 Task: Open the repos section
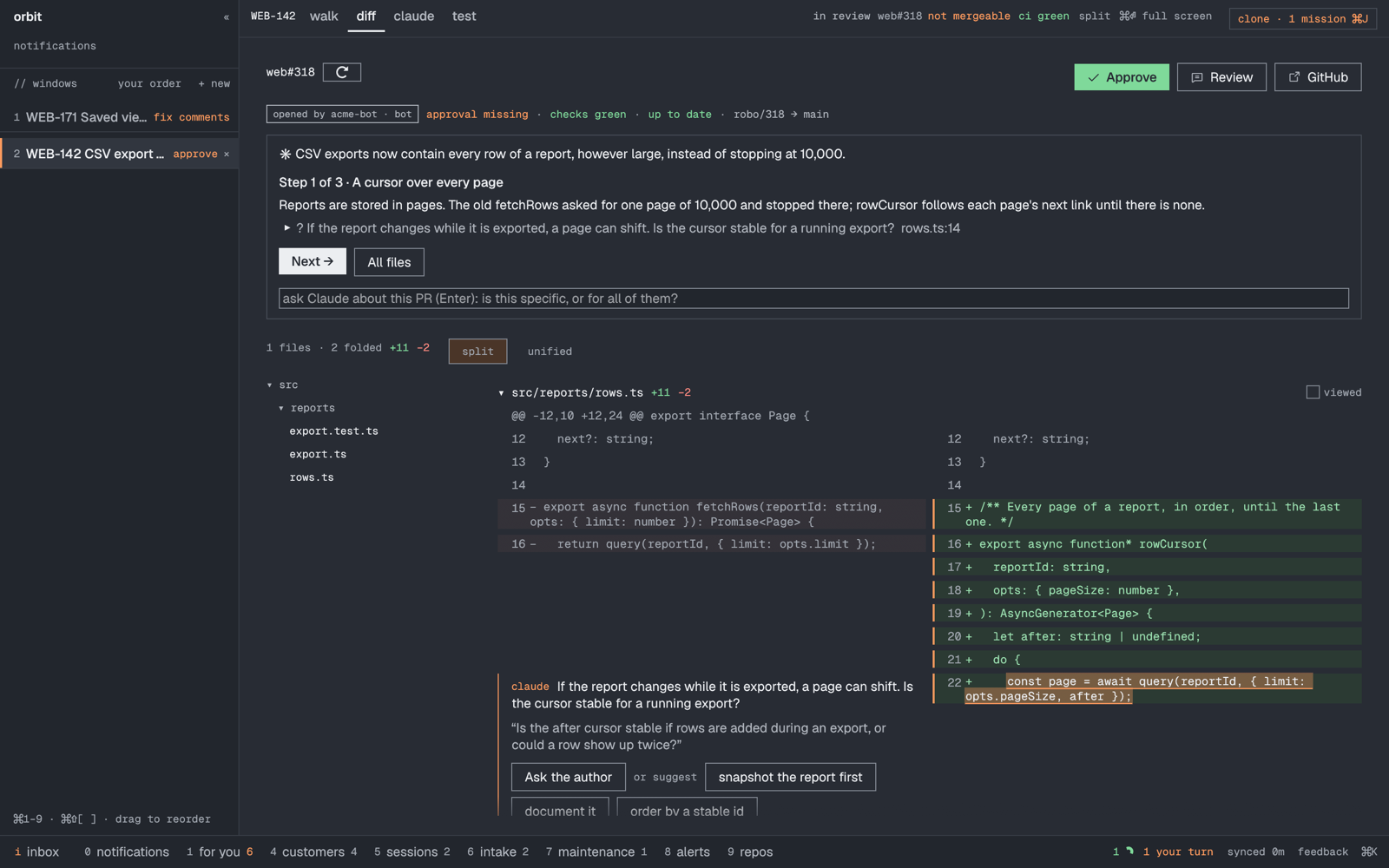click(x=750, y=852)
